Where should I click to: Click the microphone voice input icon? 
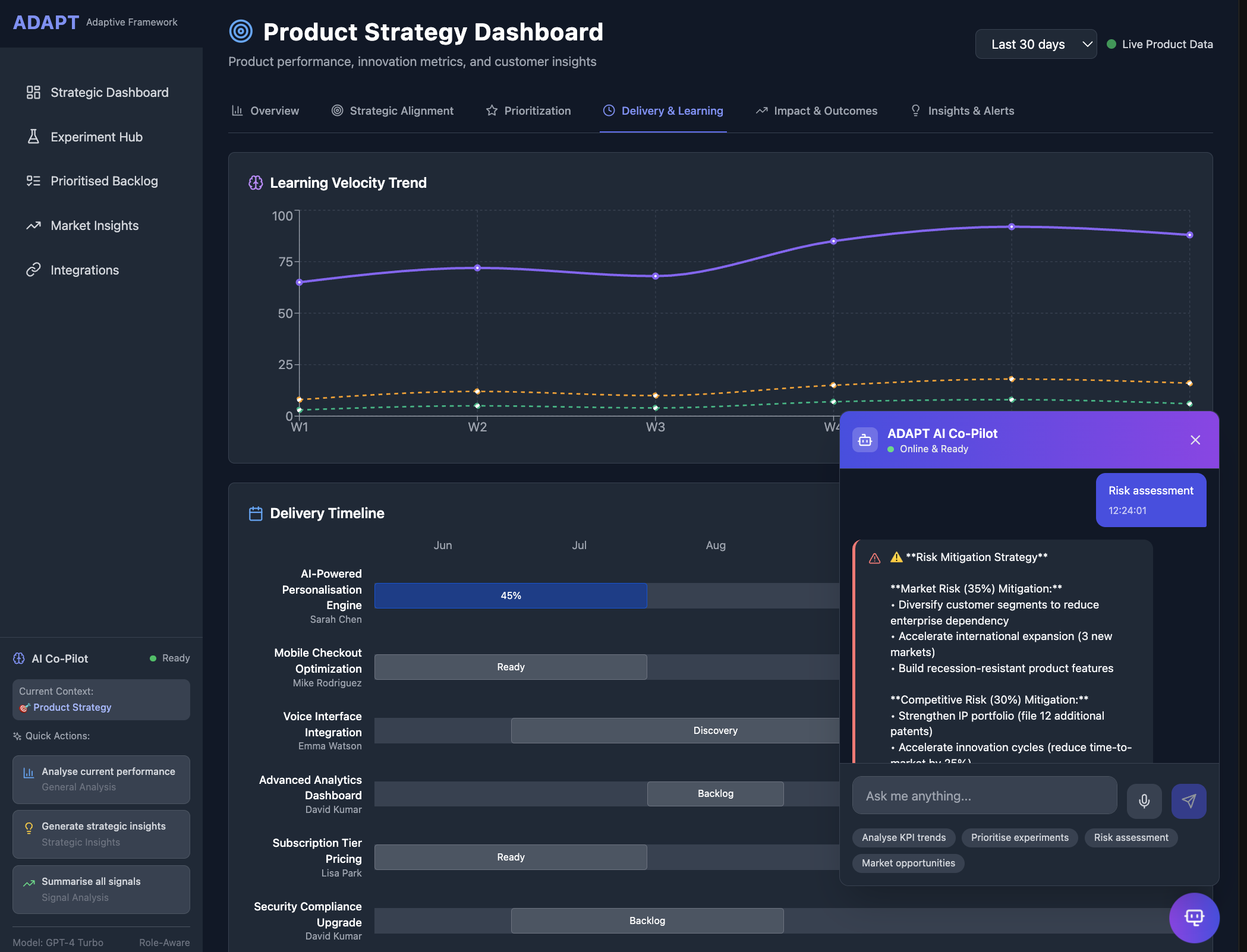tap(1144, 800)
